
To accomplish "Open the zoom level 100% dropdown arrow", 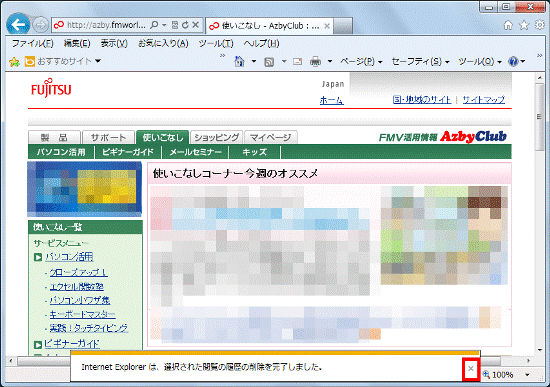I will 527,375.
